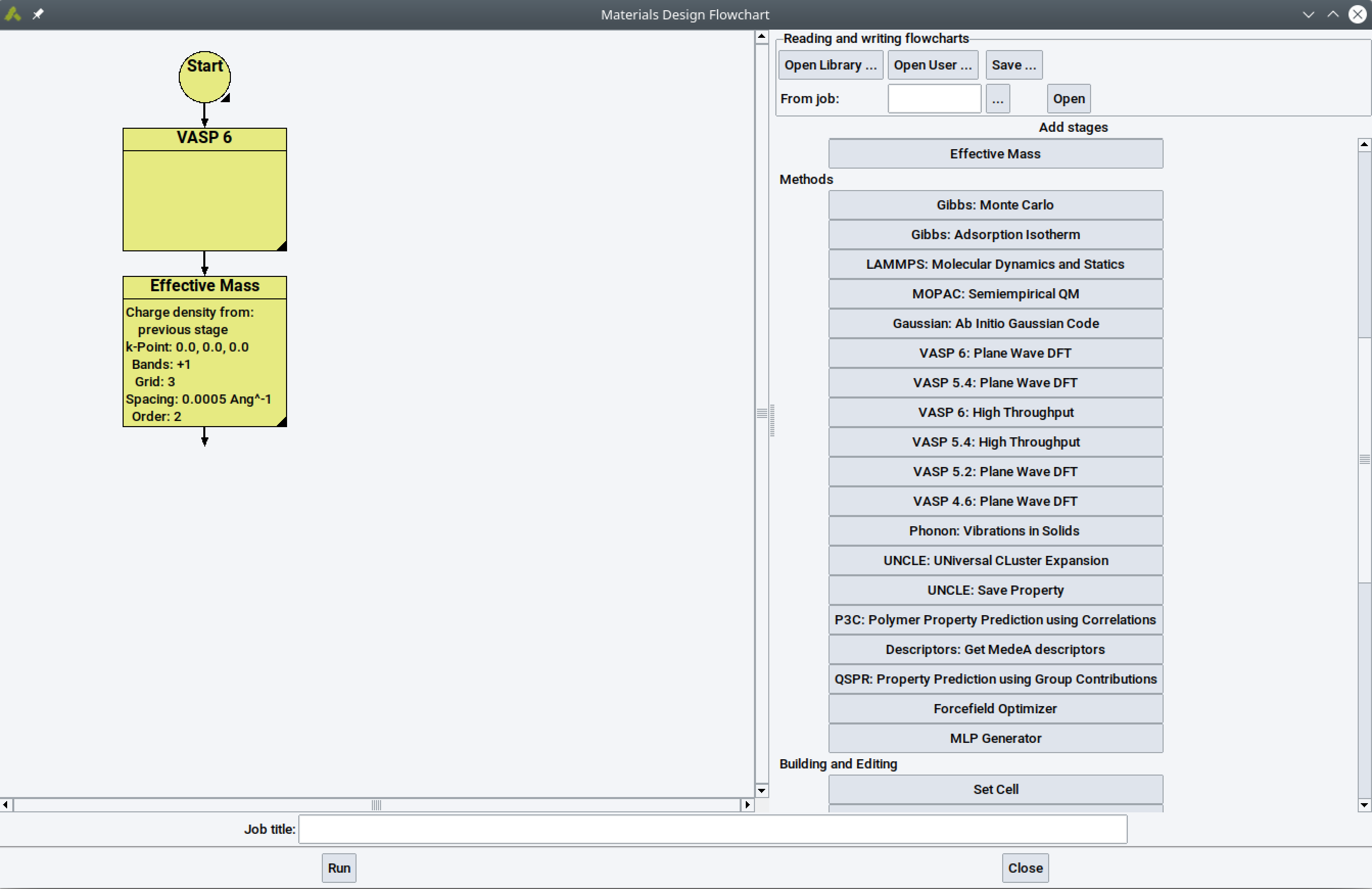Add LAMMPS: Molecular Dynamics and Statics stage
1372x889 pixels.
pos(995,264)
